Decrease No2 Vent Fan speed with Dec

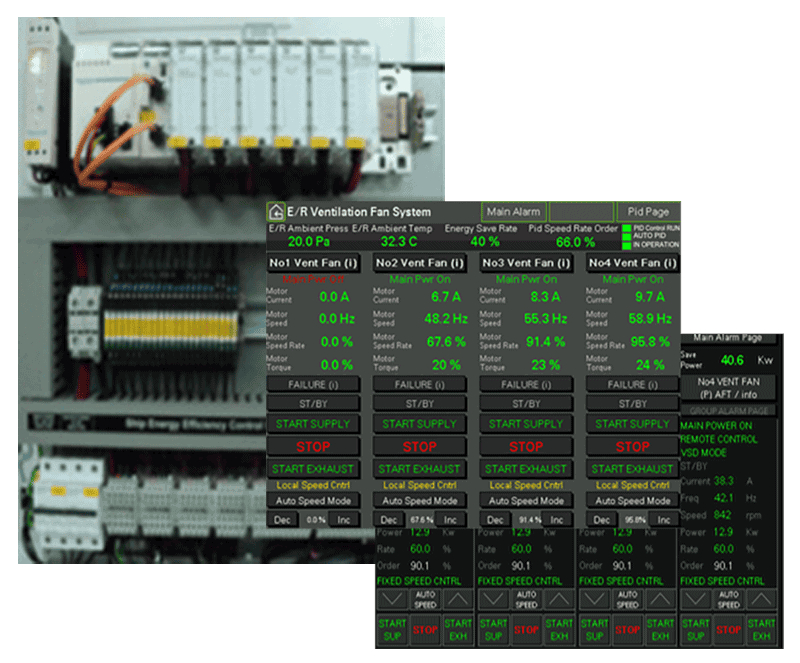point(389,520)
